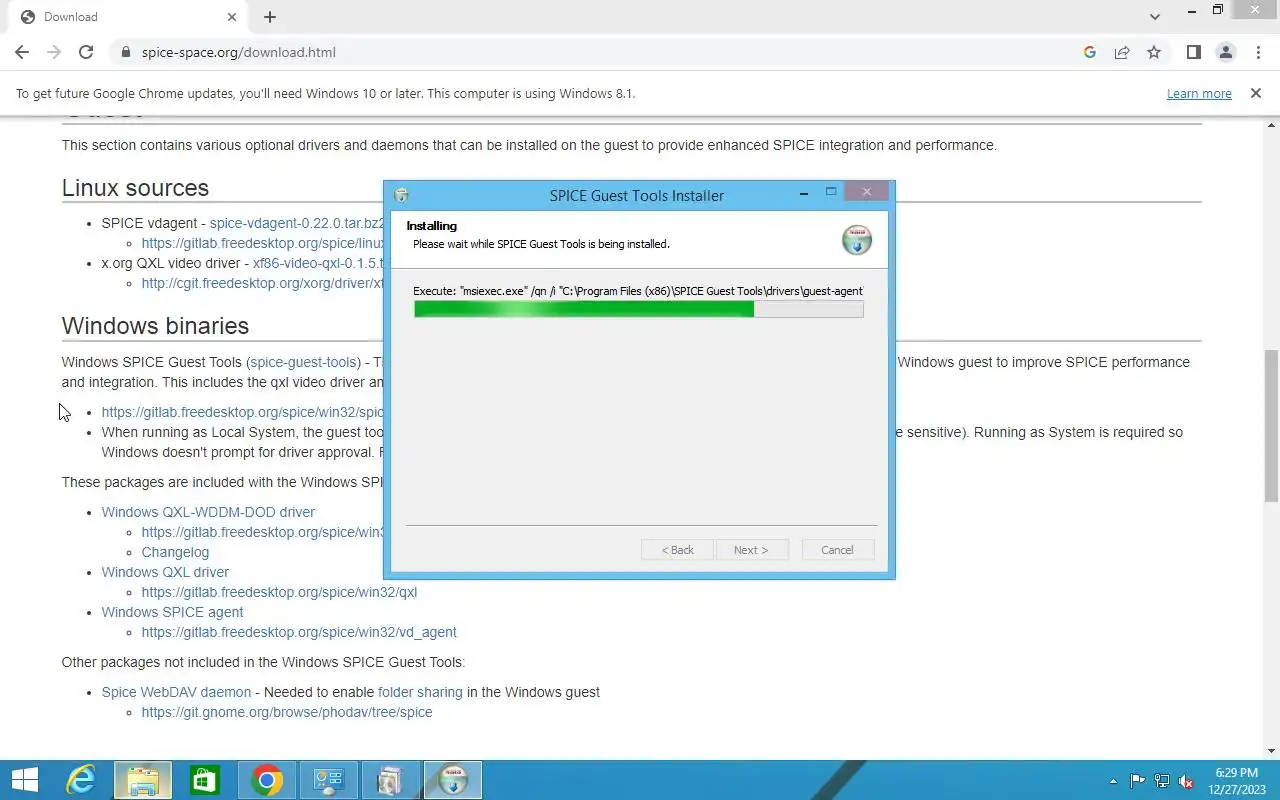This screenshot has width=1280, height=800.
Task: Click the disabled Next button
Action: 751,550
